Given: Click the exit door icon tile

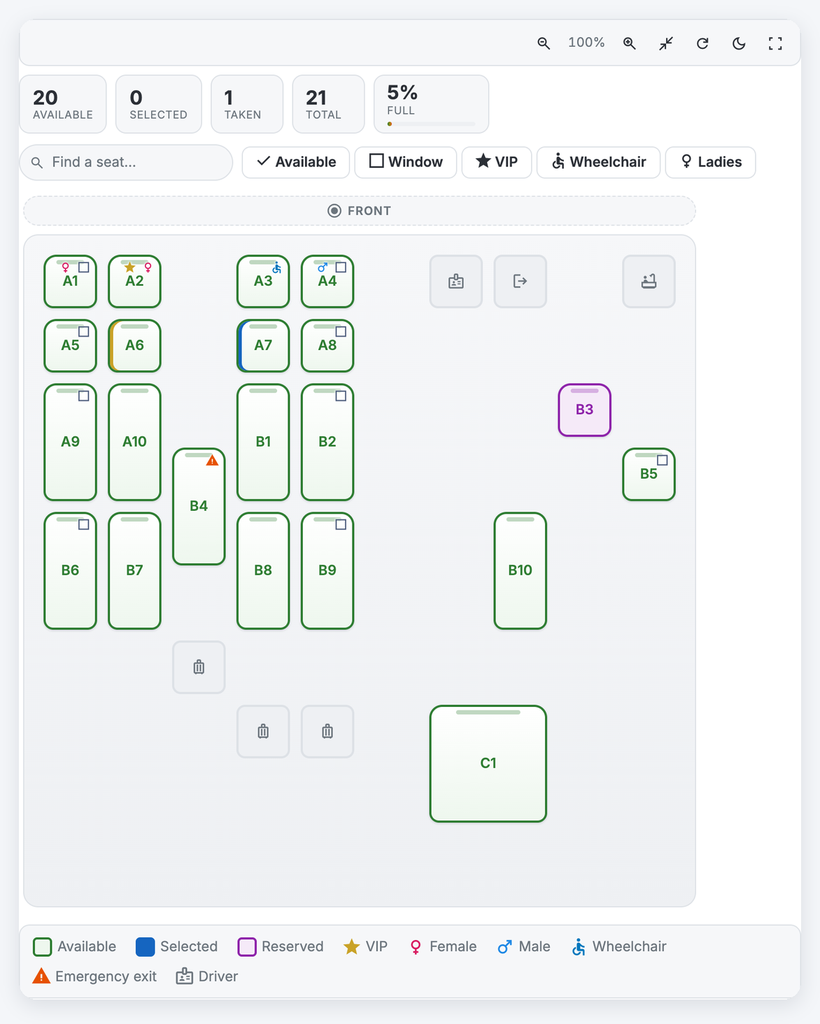Looking at the screenshot, I should (520, 281).
